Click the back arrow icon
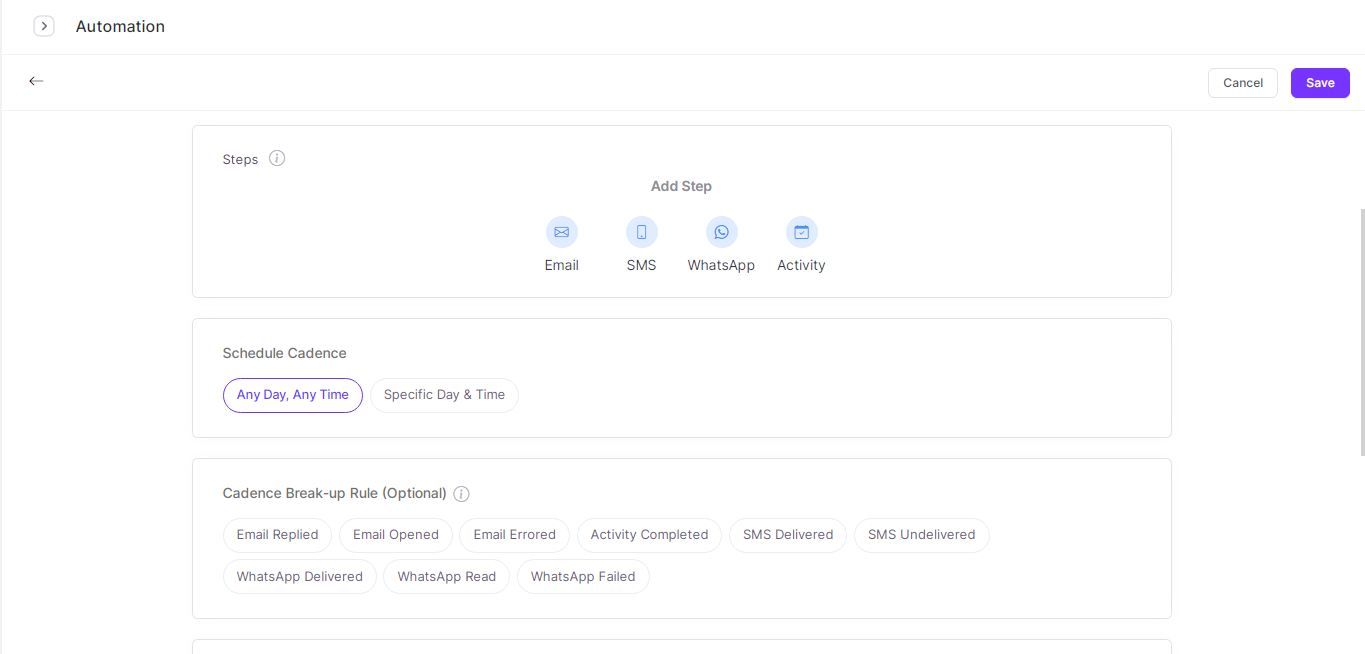This screenshot has width=1365, height=654. coord(36,81)
